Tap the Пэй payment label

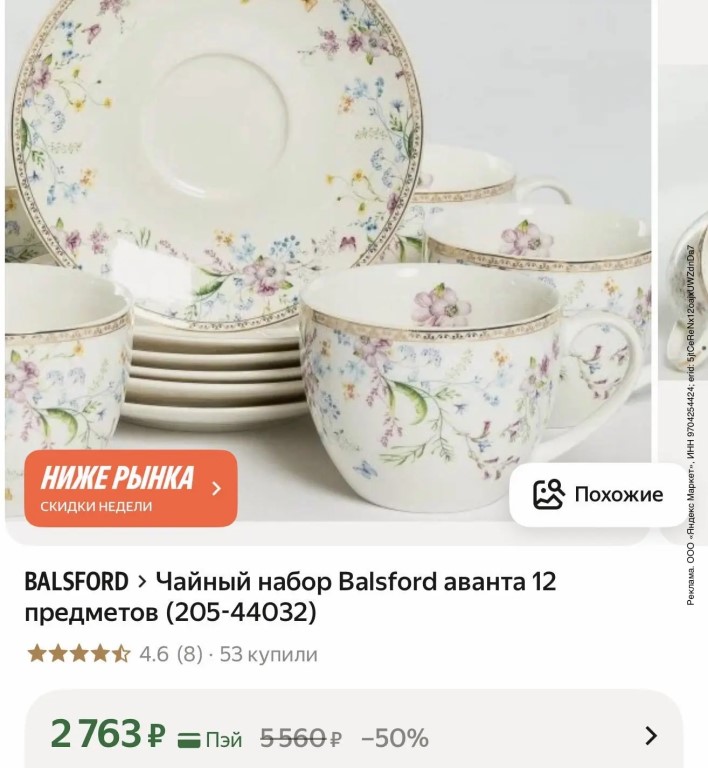[x=224, y=740]
